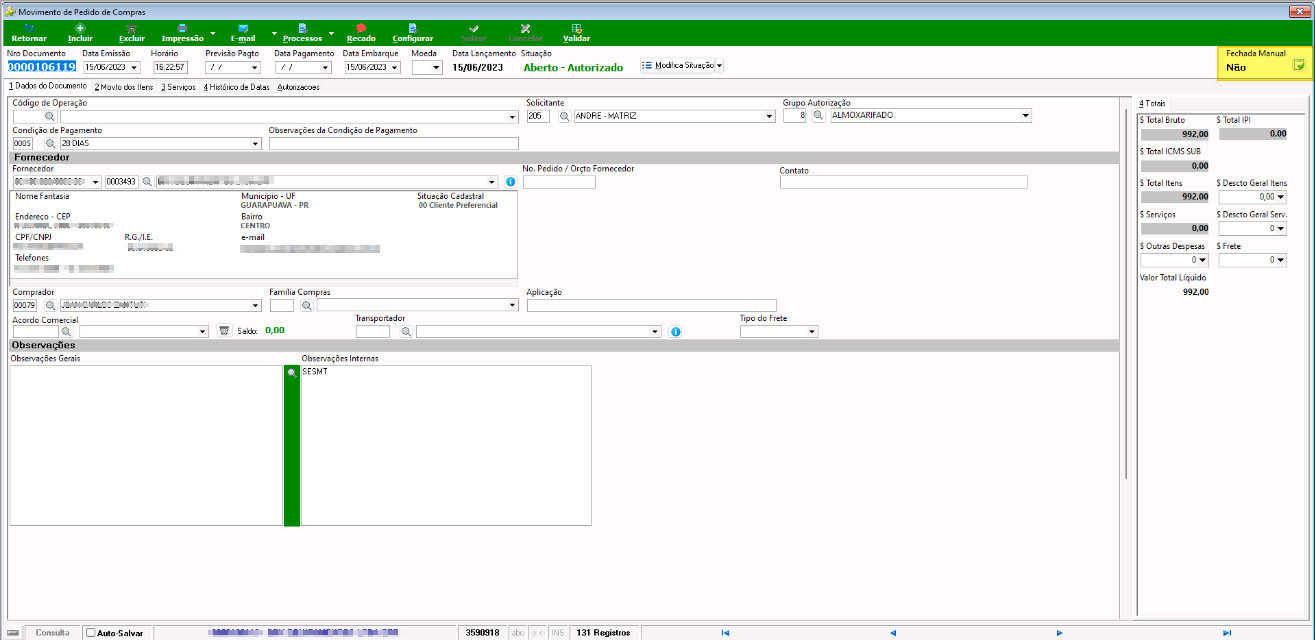Click the Recado message icon
The image size is (1315, 640).
coord(361,33)
